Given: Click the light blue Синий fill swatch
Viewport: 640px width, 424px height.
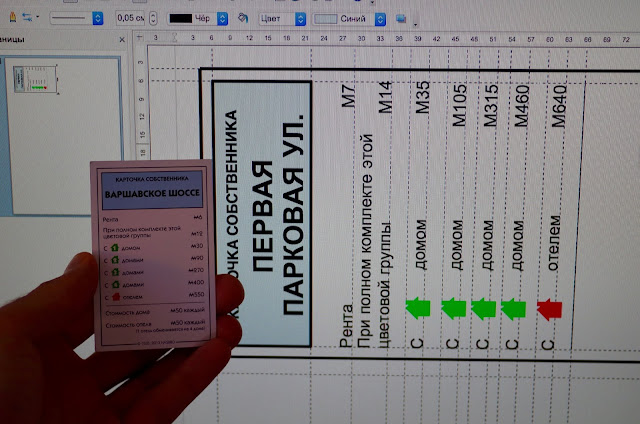Looking at the screenshot, I should pos(325,19).
